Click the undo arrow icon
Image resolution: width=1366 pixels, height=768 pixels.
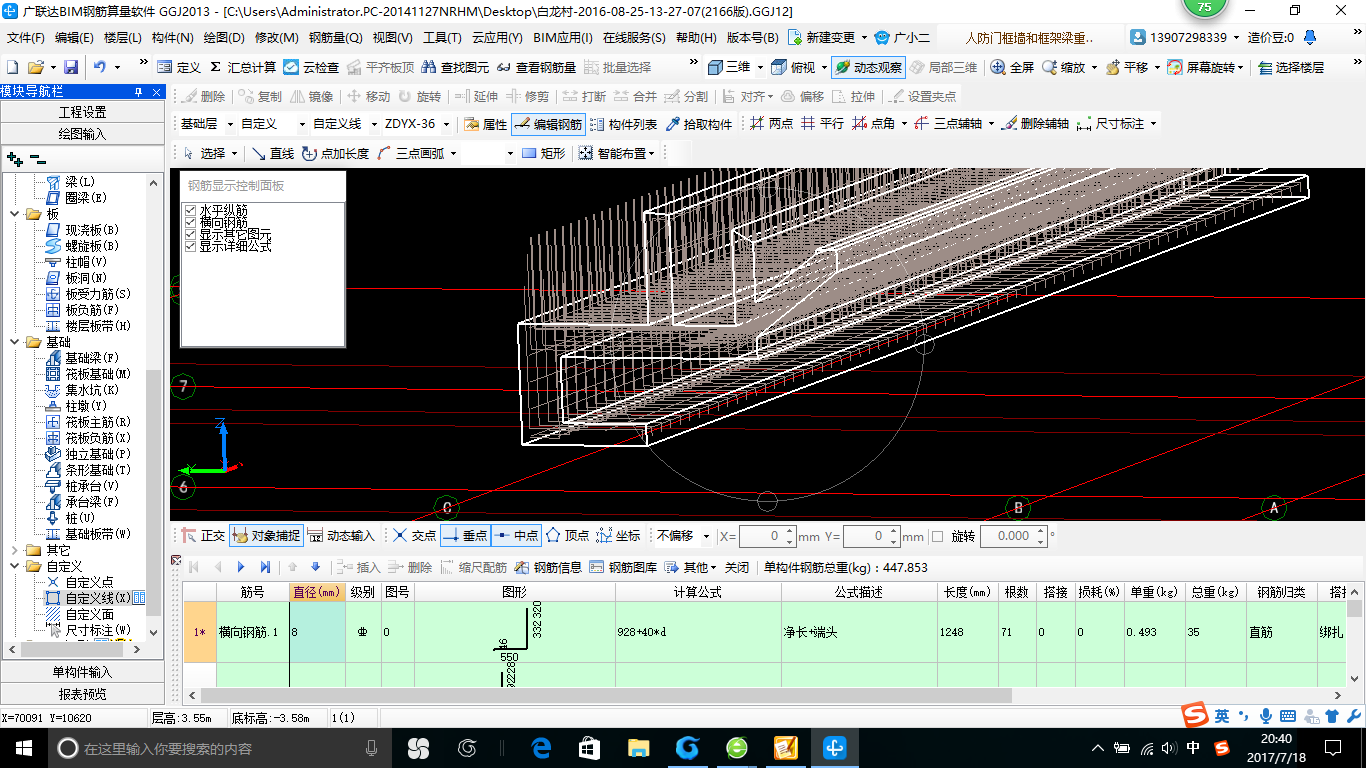tap(100, 67)
